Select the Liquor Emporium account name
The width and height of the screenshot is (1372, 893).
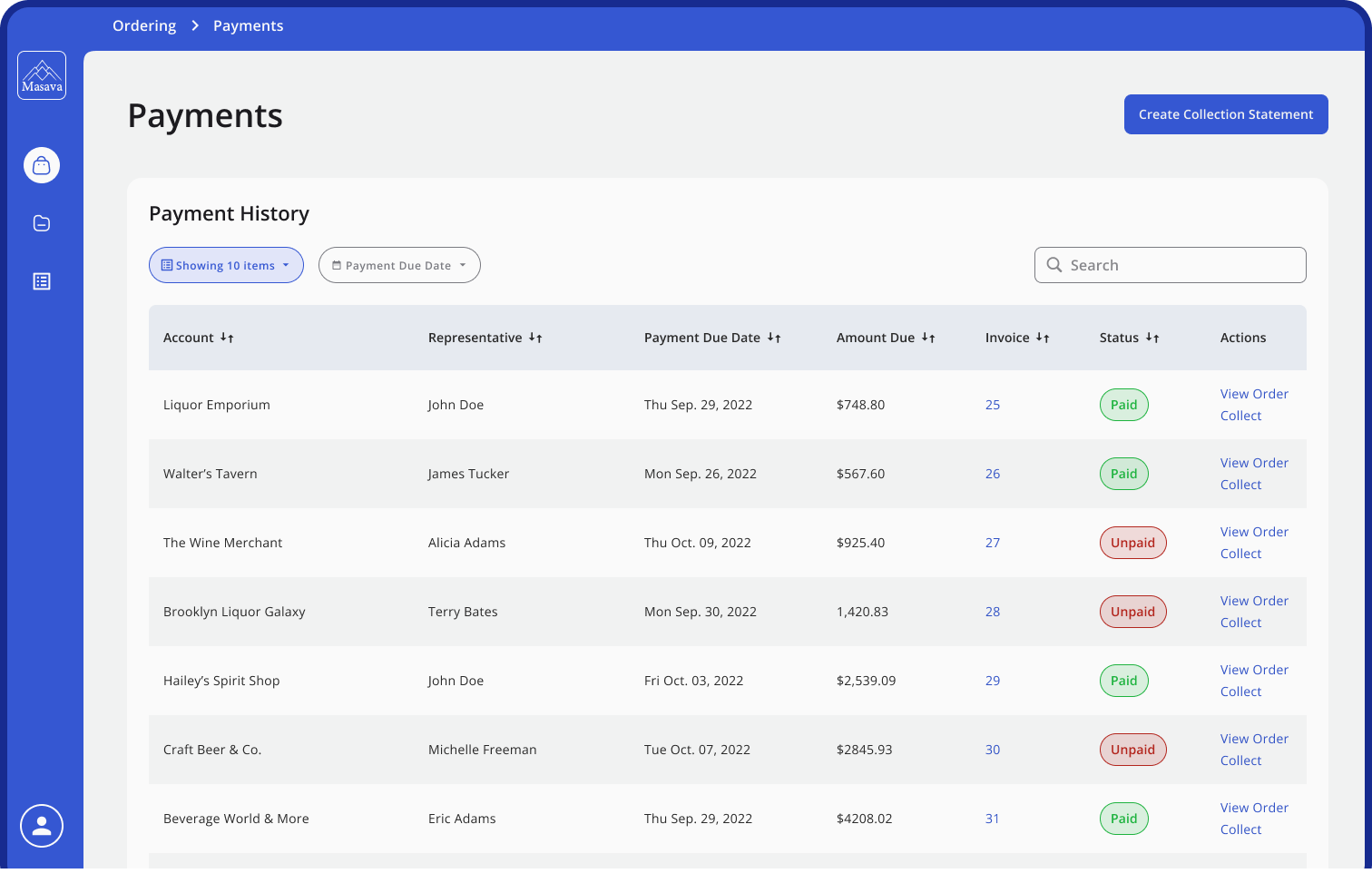coord(217,405)
